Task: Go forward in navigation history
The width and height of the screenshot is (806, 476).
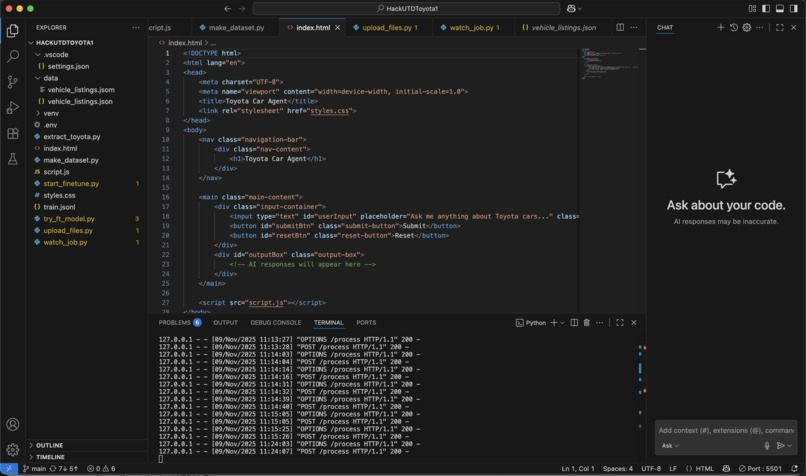Action: pyautogui.click(x=242, y=8)
